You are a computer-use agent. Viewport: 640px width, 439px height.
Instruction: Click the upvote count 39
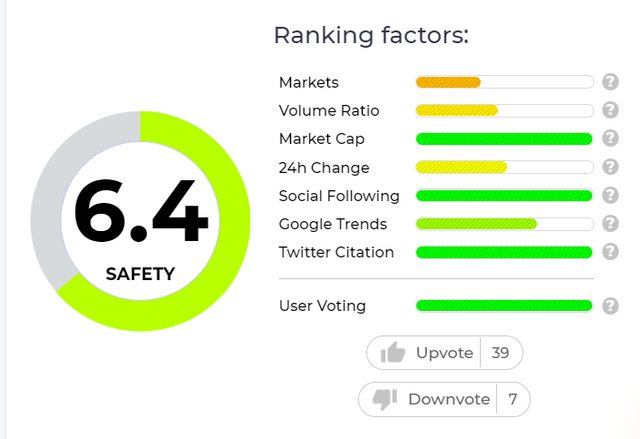[500, 353]
